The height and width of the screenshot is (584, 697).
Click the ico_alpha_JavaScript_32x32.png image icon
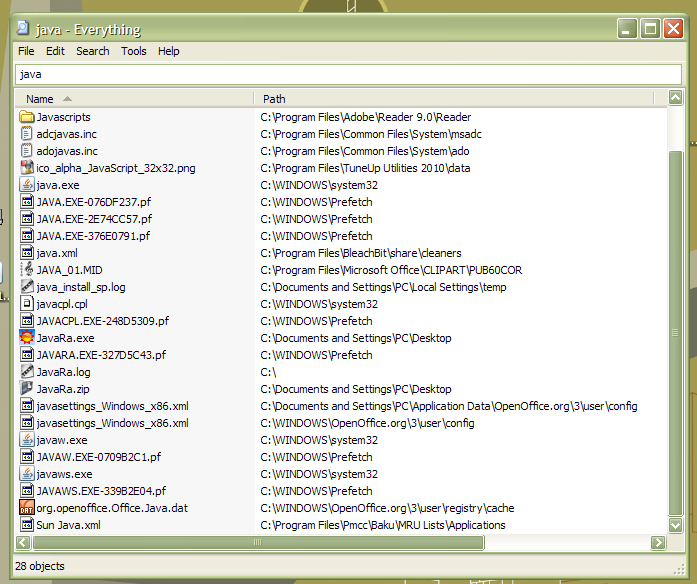tap(27, 168)
